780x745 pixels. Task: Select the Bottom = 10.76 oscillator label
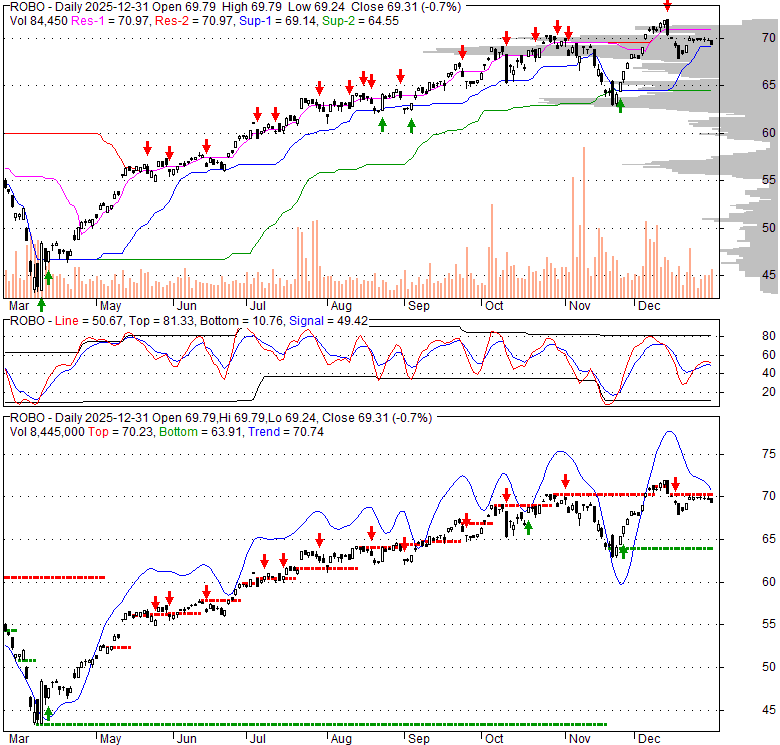pyautogui.click(x=242, y=321)
